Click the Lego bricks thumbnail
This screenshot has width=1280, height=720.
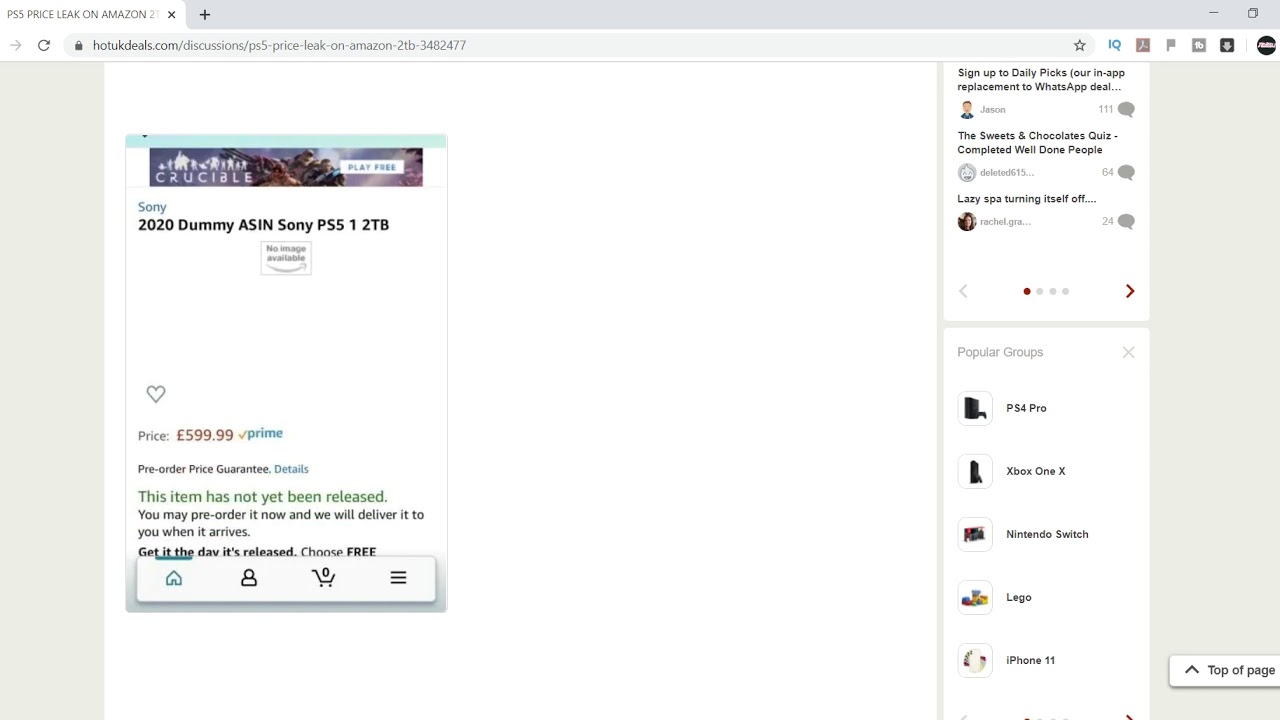[975, 597]
